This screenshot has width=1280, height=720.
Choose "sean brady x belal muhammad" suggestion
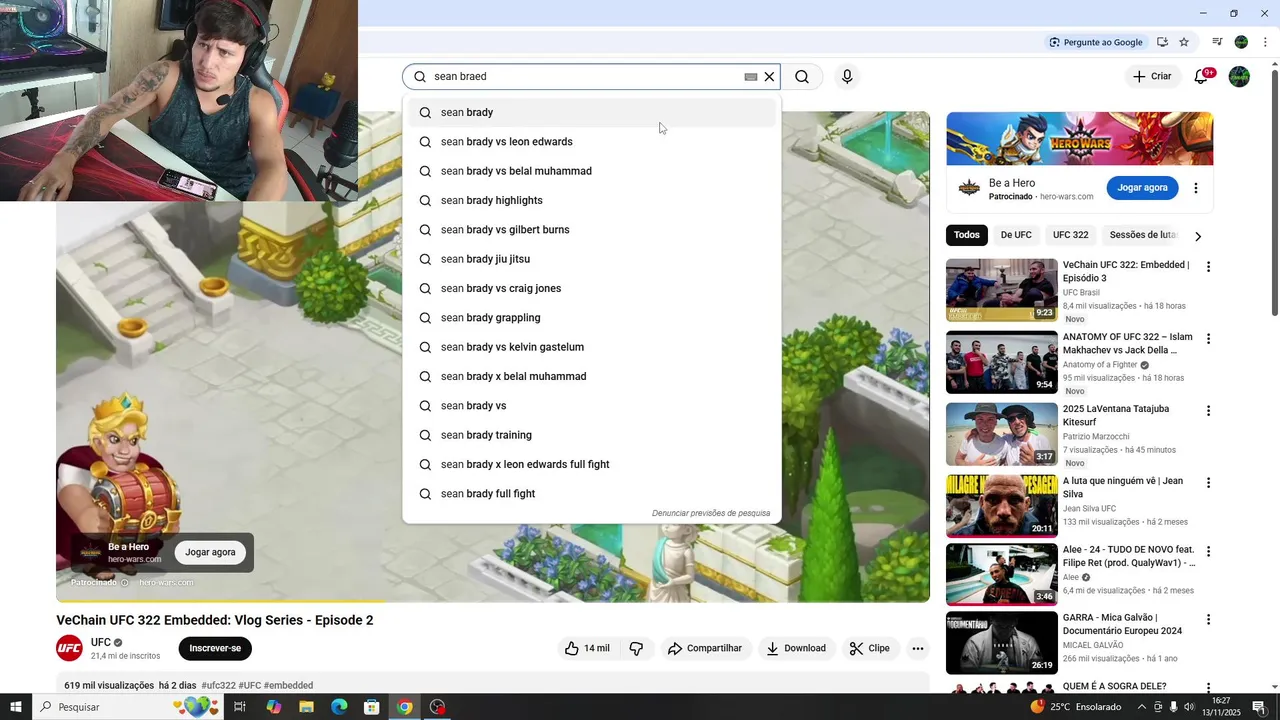591,376
